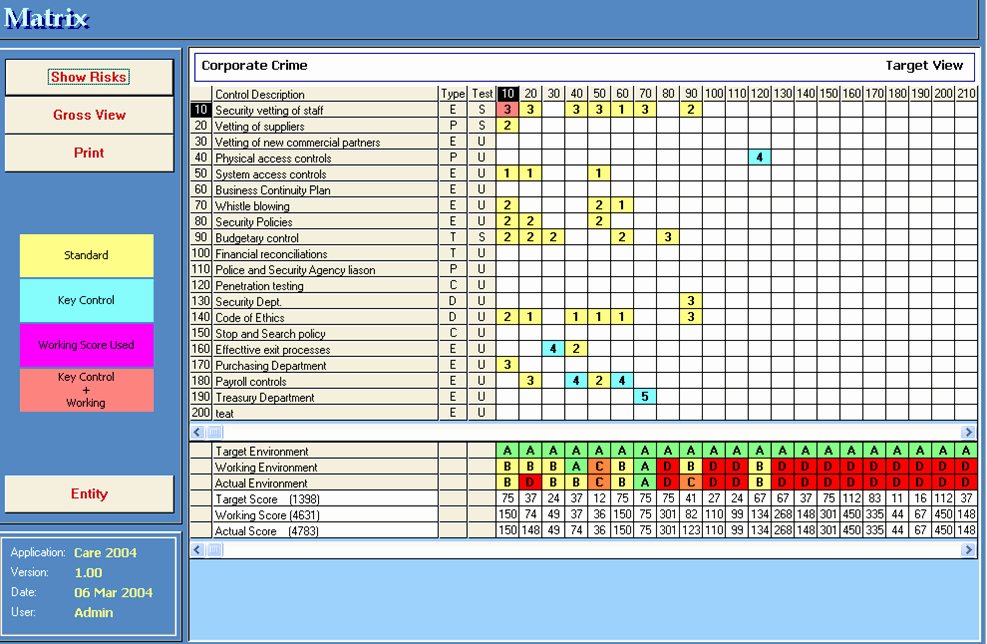
Task: Click cyan cell 4 in Effective exit processes row
Action: click(x=553, y=349)
